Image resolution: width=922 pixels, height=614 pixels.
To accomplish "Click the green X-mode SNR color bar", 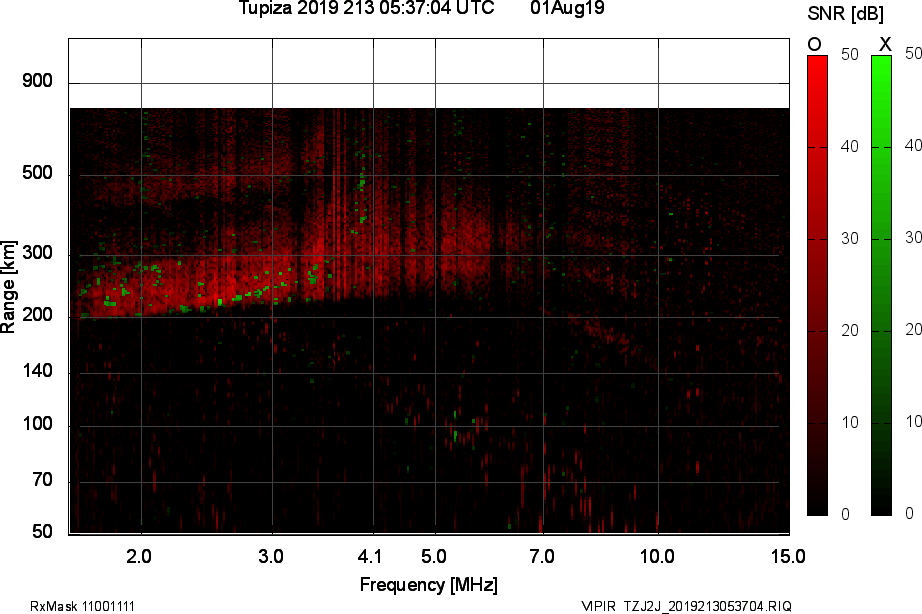I will tap(881, 286).
